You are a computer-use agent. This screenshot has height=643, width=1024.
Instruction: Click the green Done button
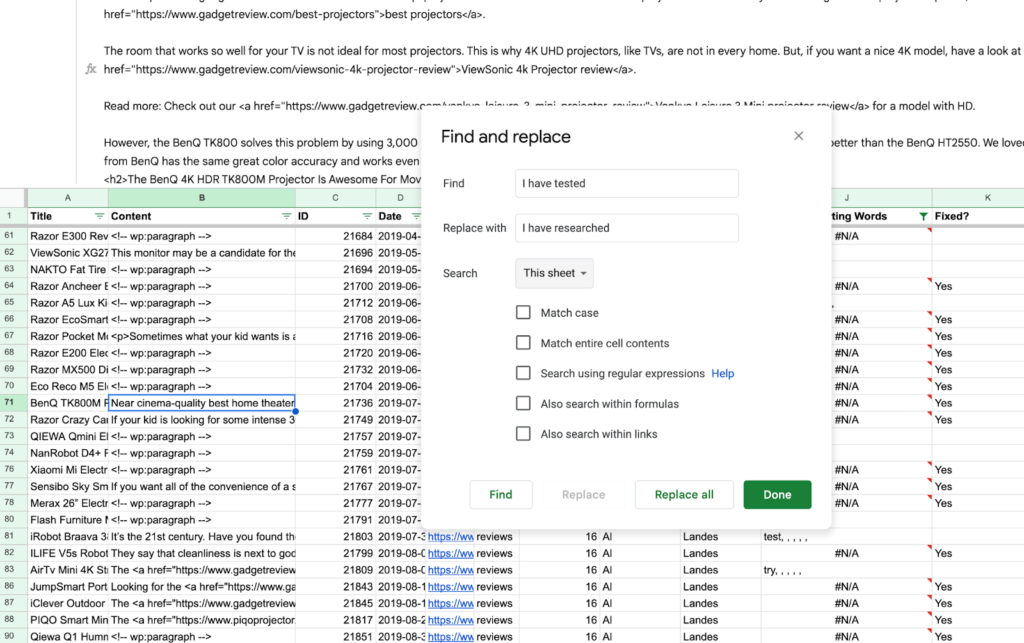click(777, 495)
